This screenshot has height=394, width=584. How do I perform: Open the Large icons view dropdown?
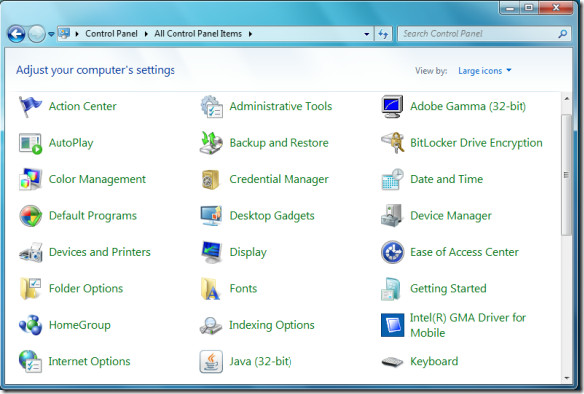pos(485,71)
